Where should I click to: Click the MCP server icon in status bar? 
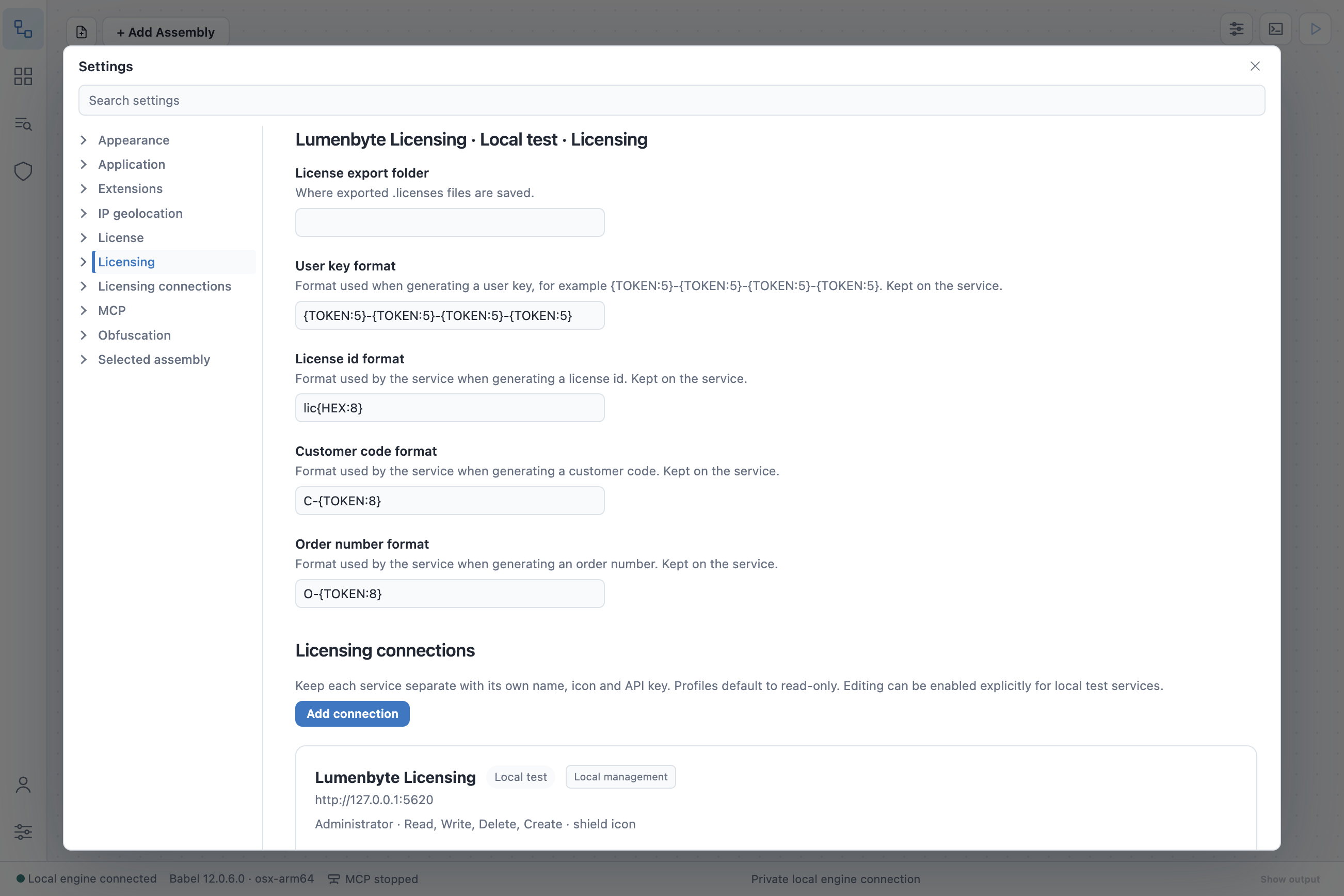pyautogui.click(x=334, y=879)
